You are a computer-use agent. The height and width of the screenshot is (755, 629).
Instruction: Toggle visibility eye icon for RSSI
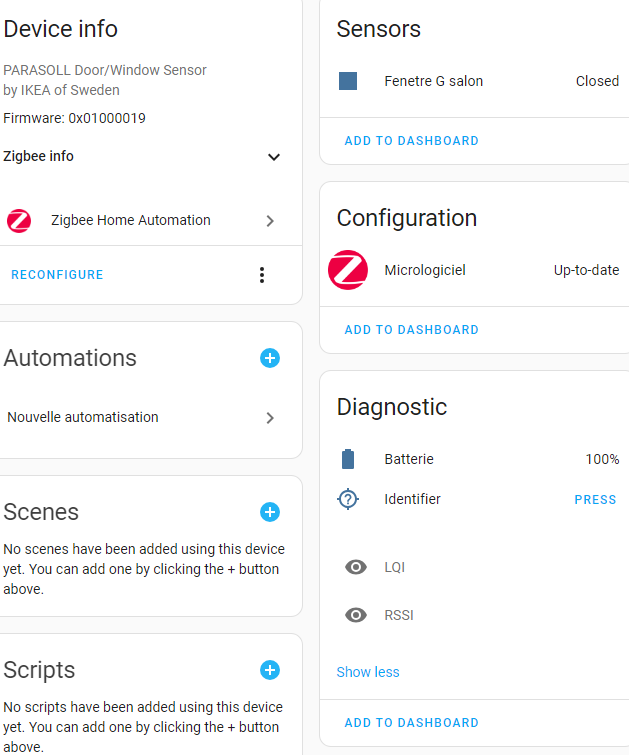356,615
